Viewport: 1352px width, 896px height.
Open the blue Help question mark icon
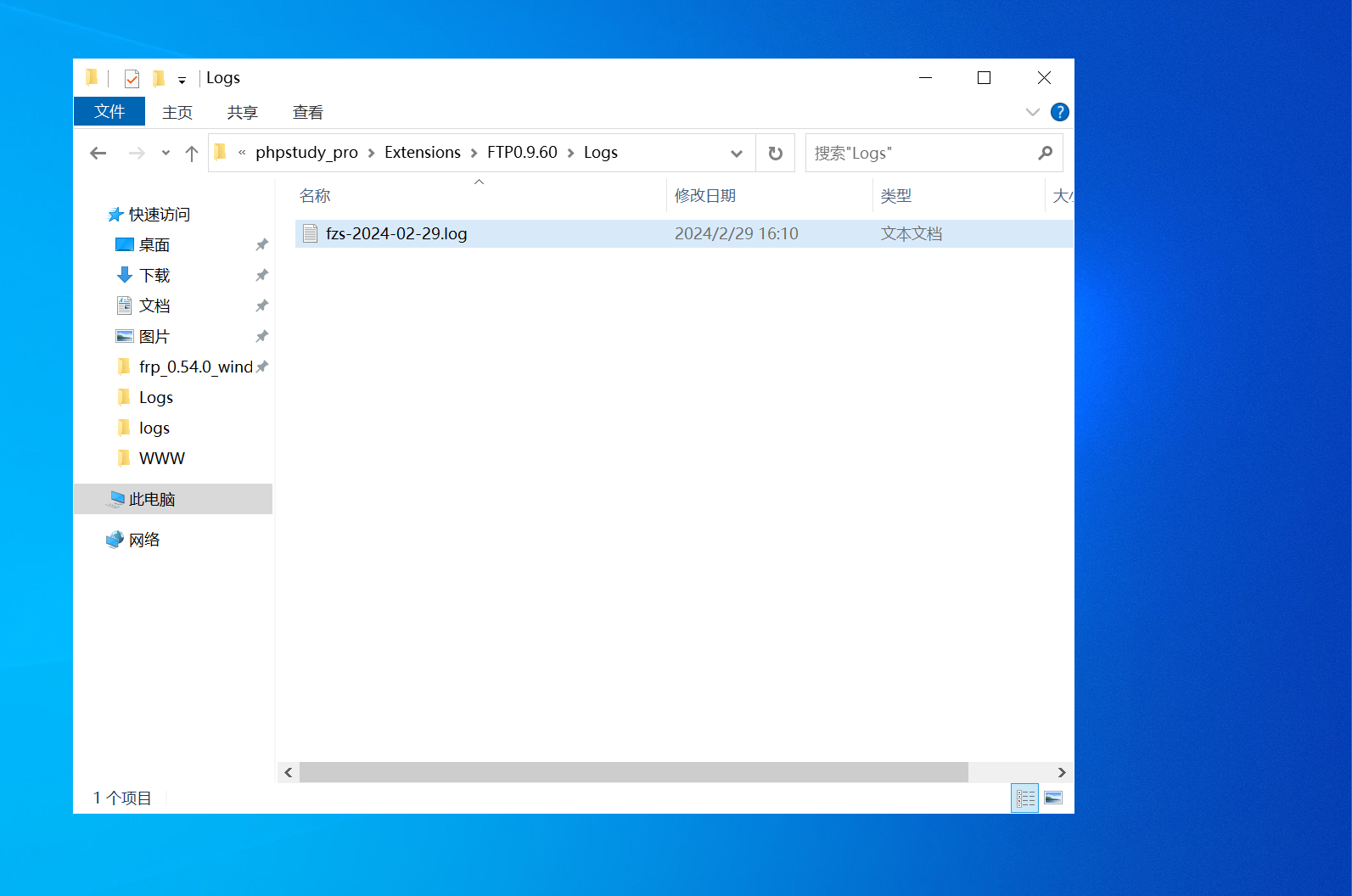click(x=1059, y=112)
